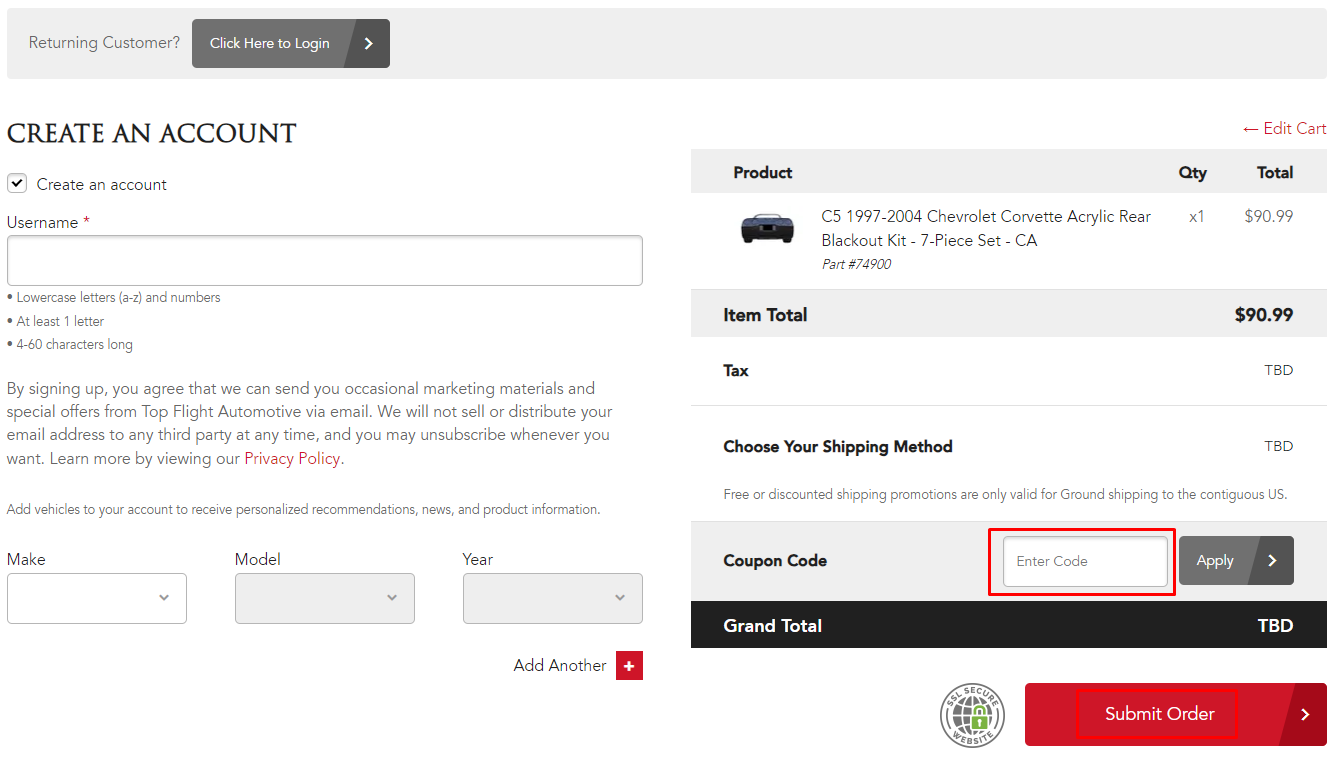Viewport: 1335px width, 768px height.
Task: Open the Model dropdown
Action: click(x=324, y=598)
